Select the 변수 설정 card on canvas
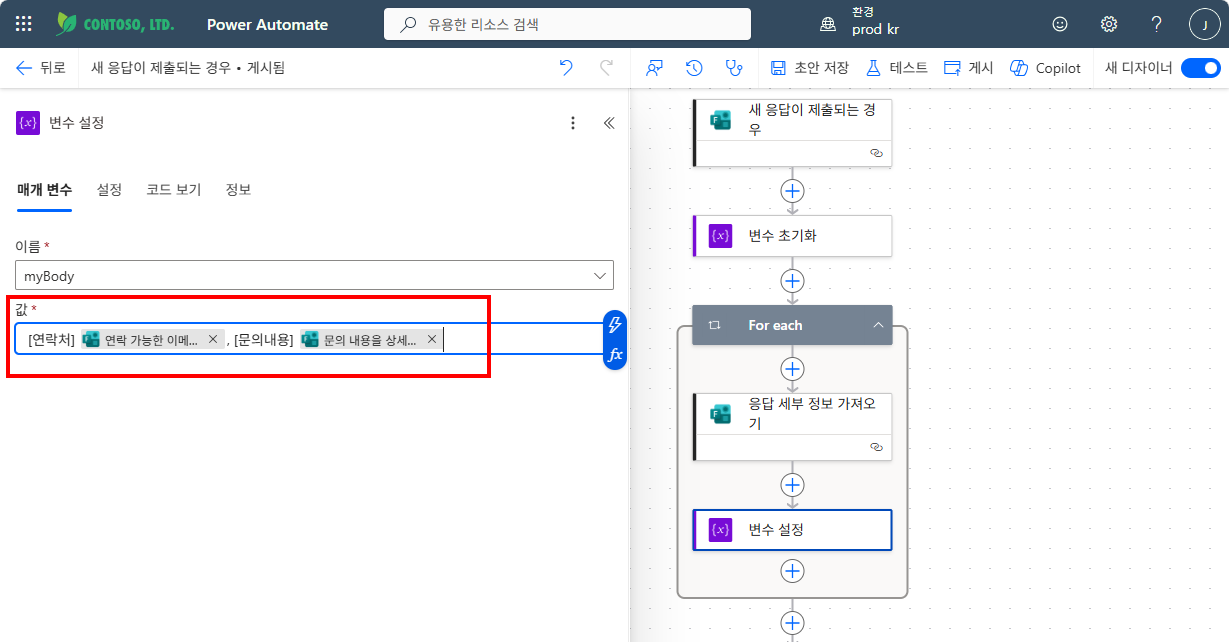Image resolution: width=1229 pixels, height=642 pixels. (x=792, y=530)
